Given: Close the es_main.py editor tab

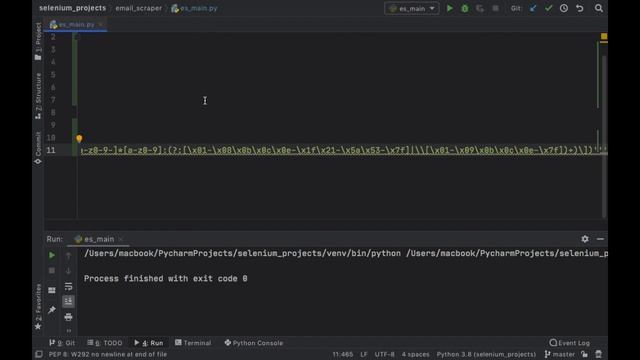Looking at the screenshot, I should coord(100,24).
